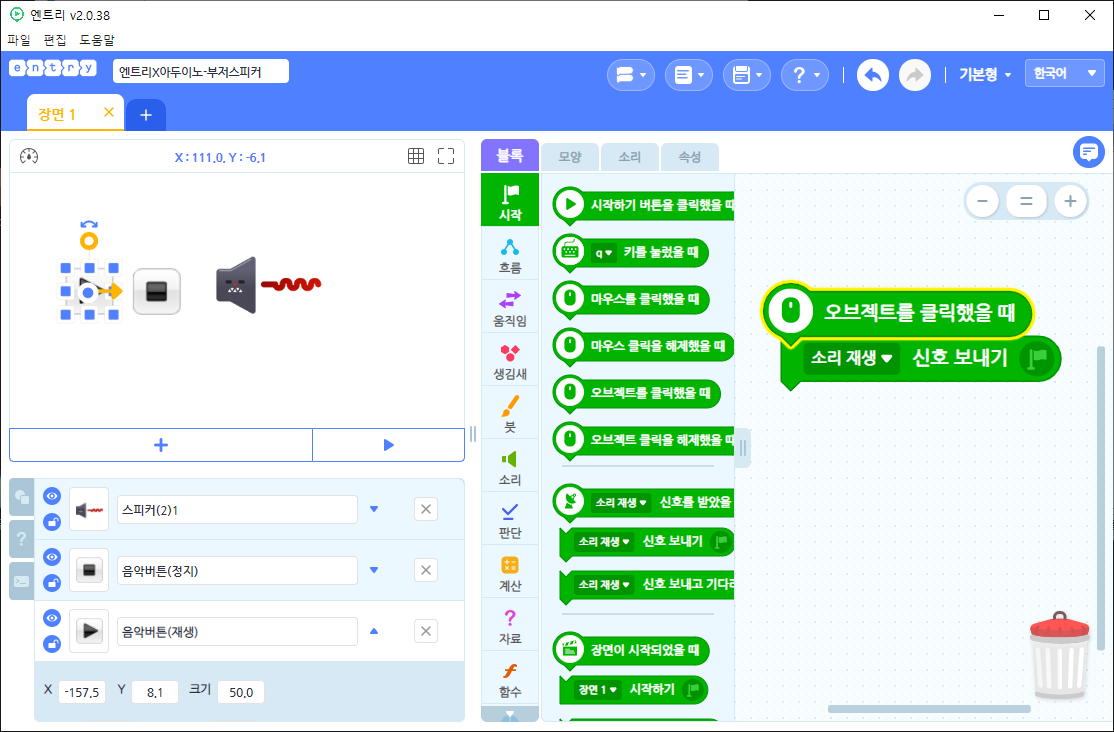Image resolution: width=1114 pixels, height=732 pixels.
Task: Delete the 스피커(2)1 object
Action: 426,509
